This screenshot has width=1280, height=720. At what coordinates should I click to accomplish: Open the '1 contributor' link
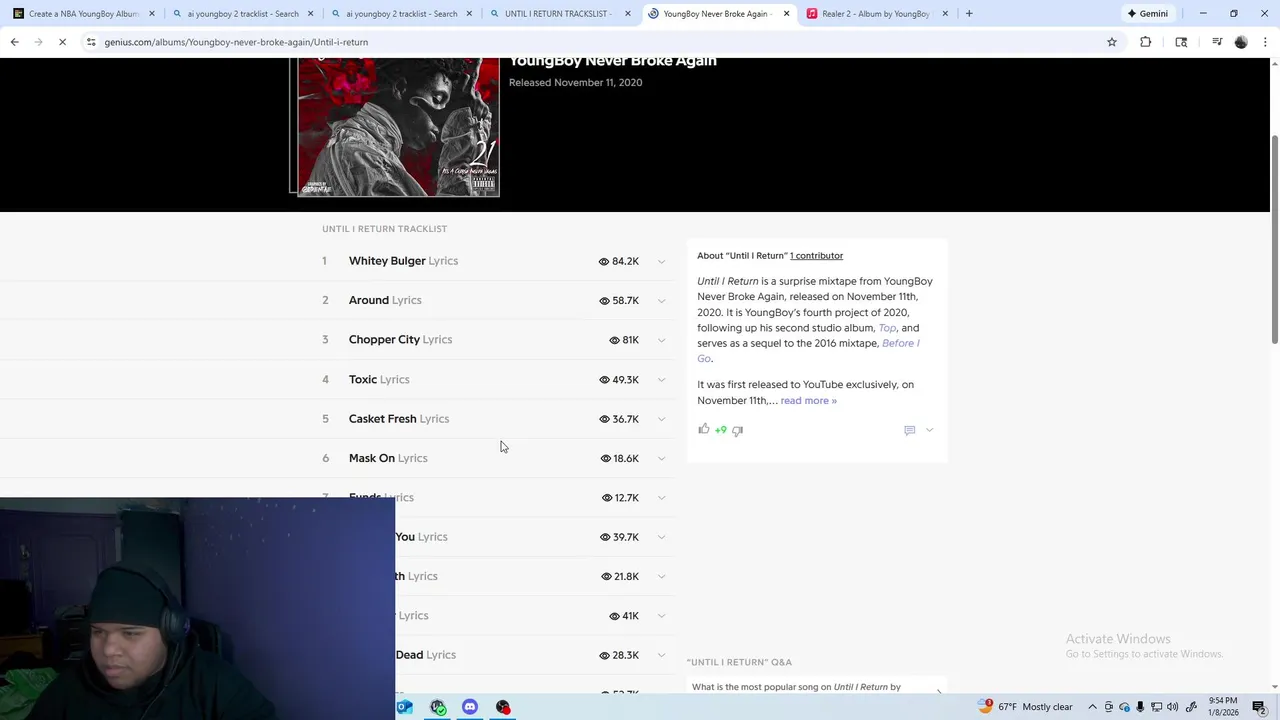816,255
